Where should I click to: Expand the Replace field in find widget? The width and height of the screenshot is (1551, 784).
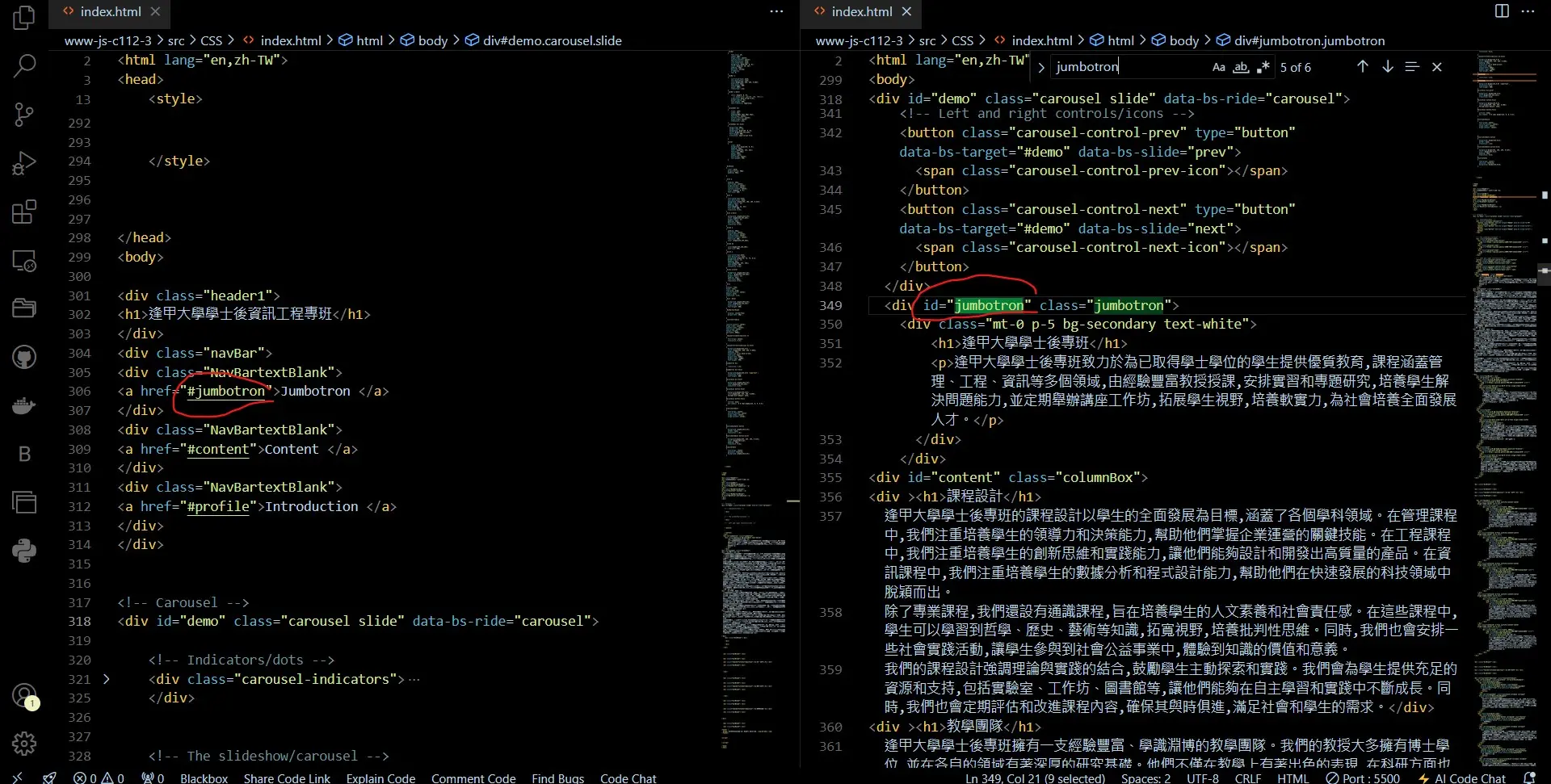tap(1041, 67)
